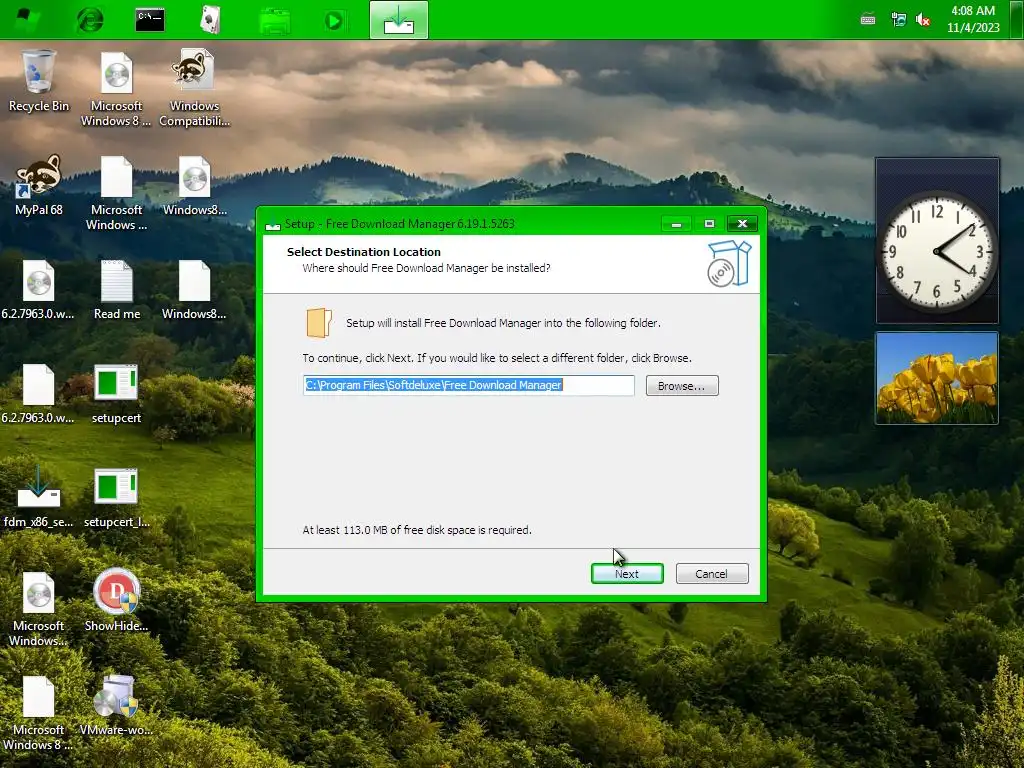
Task: Select the setupcert_l... desktop icon
Action: (x=116, y=498)
